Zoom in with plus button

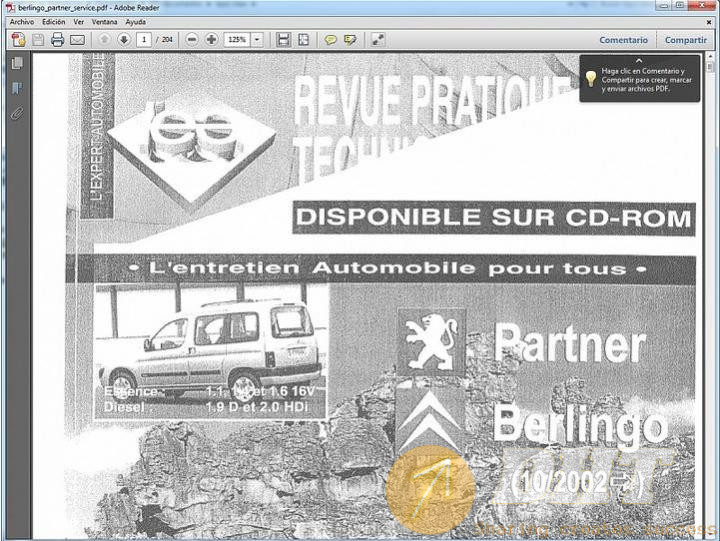click(x=211, y=40)
